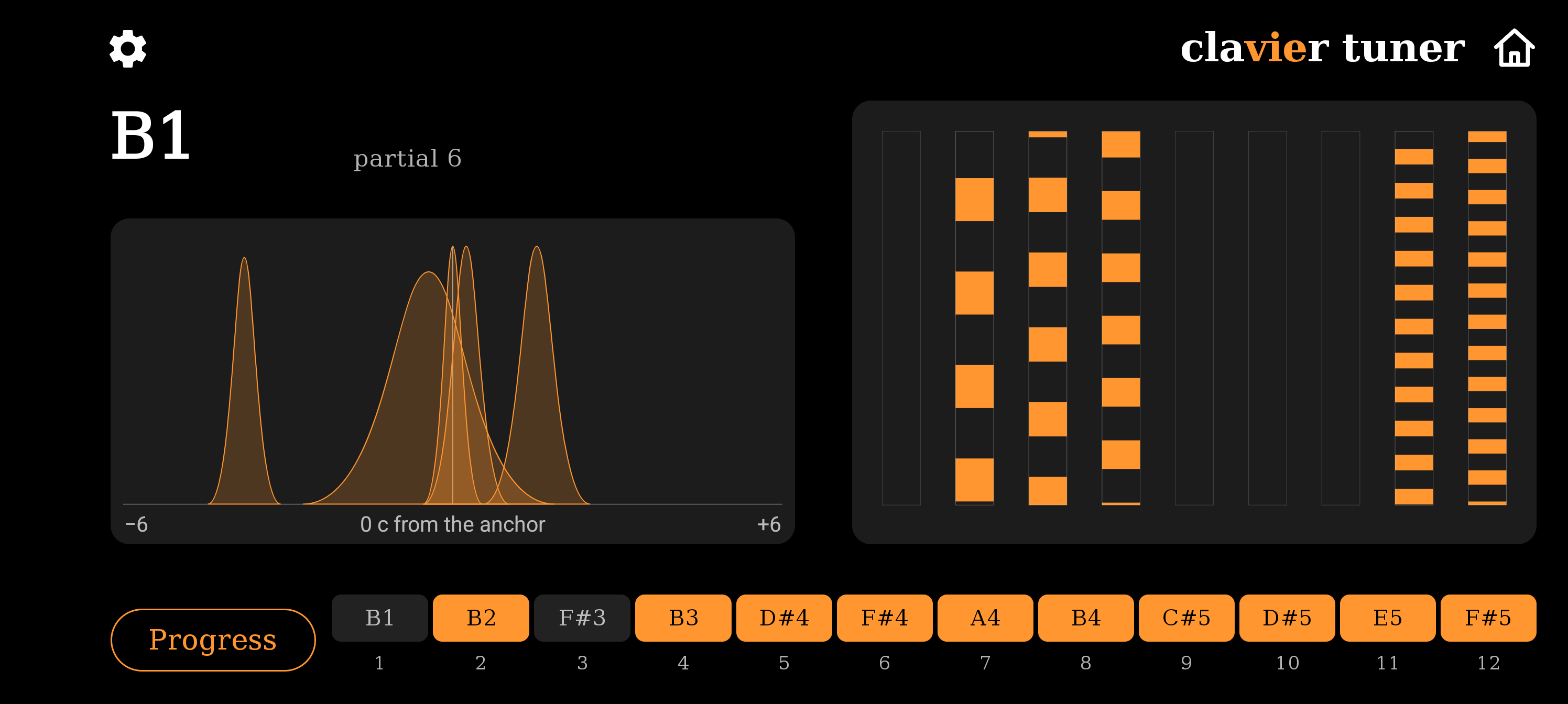The image size is (1568, 704).
Task: Select note F#3 key button
Action: point(582,618)
